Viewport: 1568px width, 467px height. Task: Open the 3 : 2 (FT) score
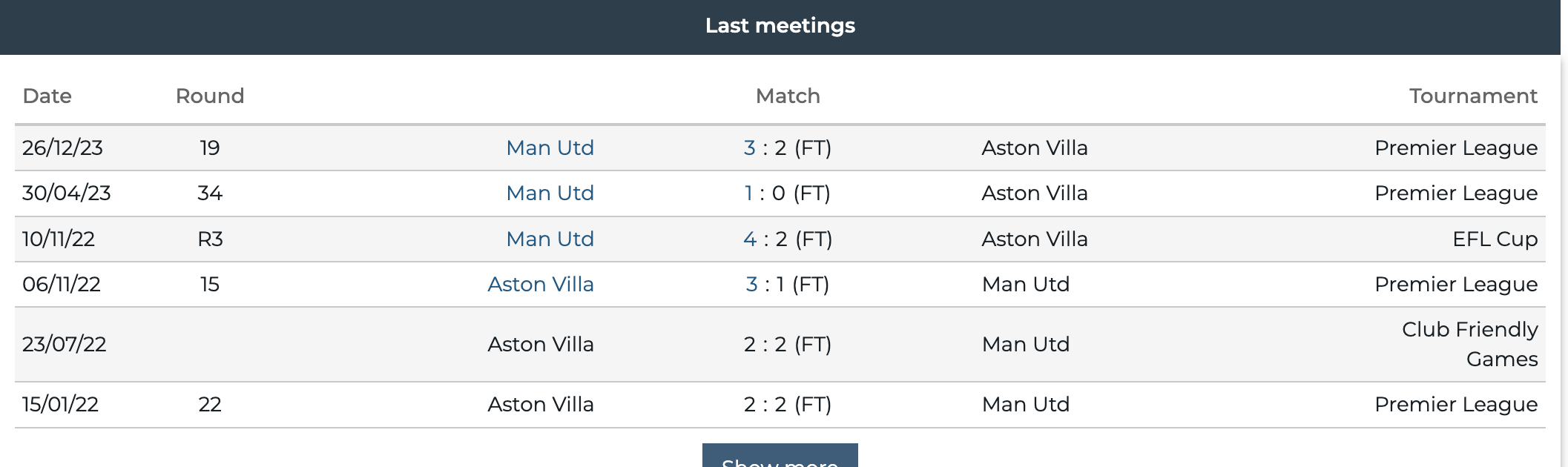pos(787,148)
